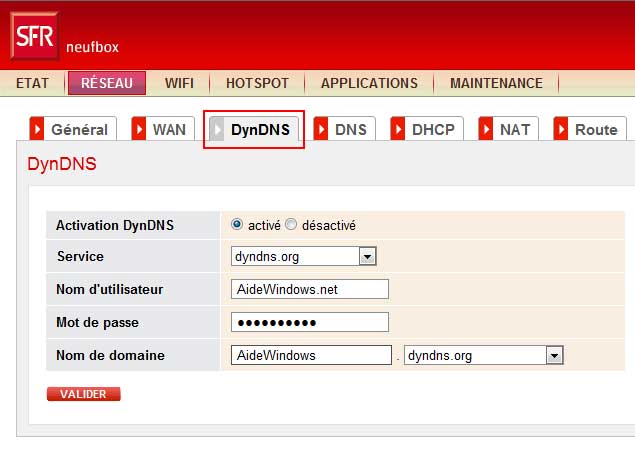
Task: Expand the domain suffix dyndns.org dropdown
Action: 554,355
